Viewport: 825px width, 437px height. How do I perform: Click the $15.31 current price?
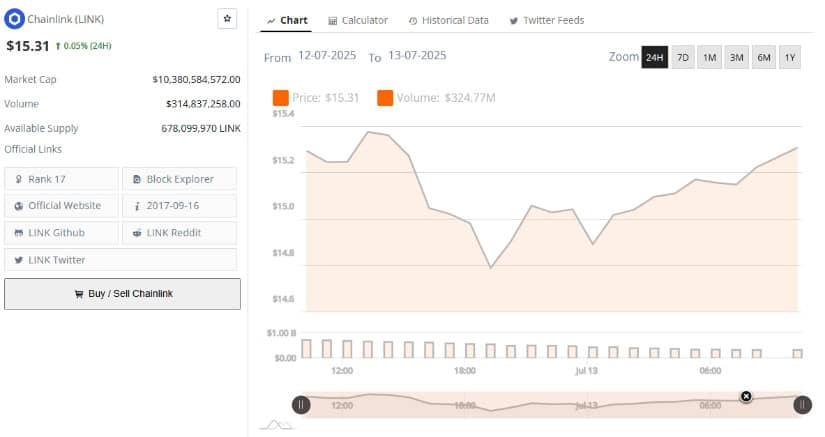point(27,46)
